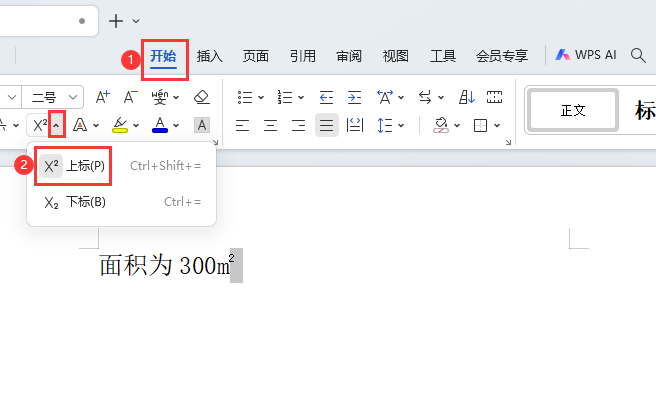Image resolution: width=656 pixels, height=399 pixels.
Task: Show or hide paragraph marks icon
Action: point(494,97)
